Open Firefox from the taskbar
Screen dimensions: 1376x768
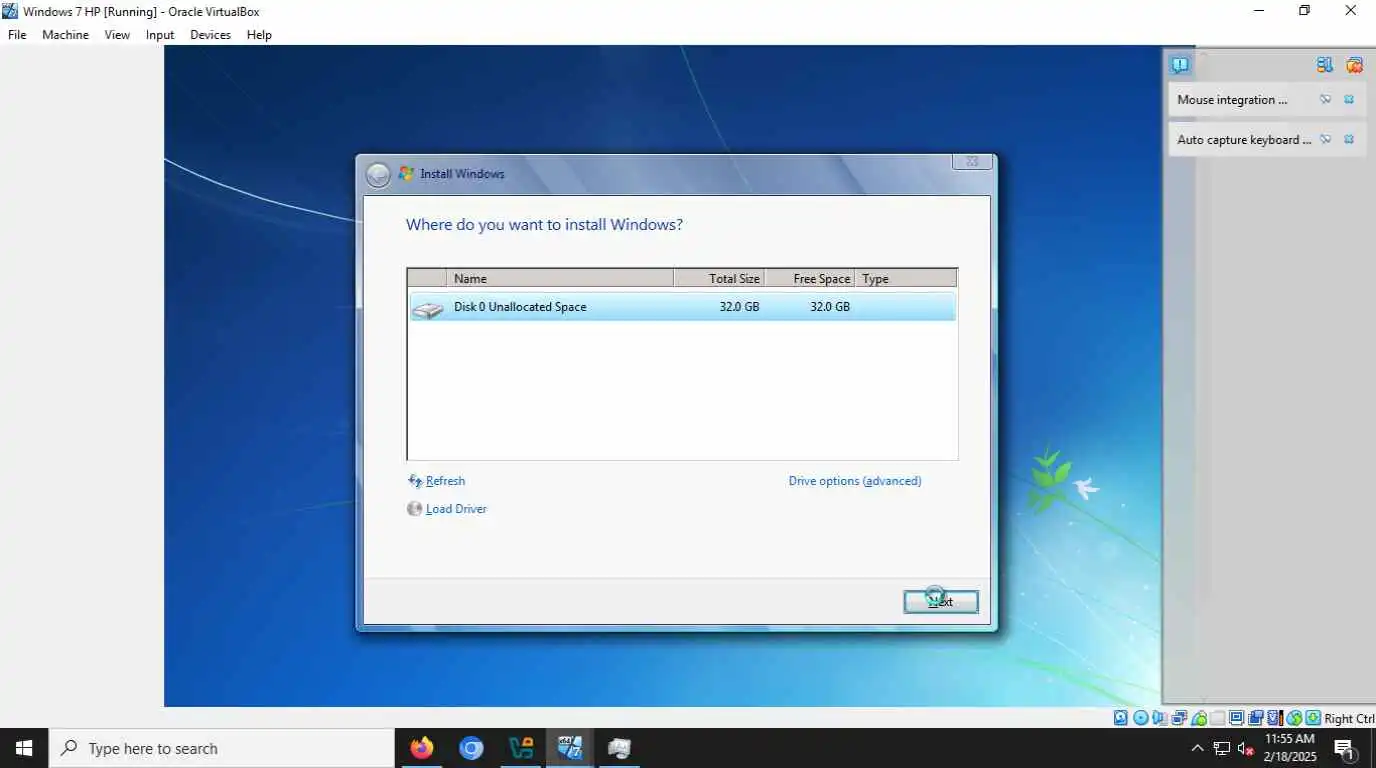click(422, 748)
